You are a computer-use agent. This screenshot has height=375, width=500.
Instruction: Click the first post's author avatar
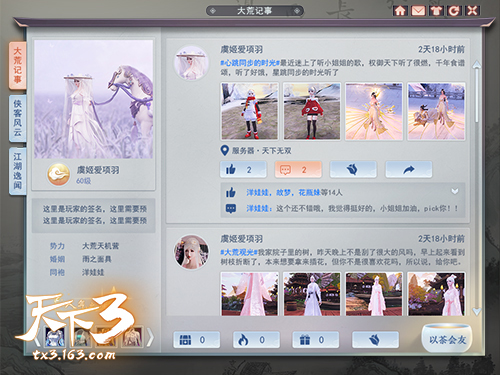[191, 63]
